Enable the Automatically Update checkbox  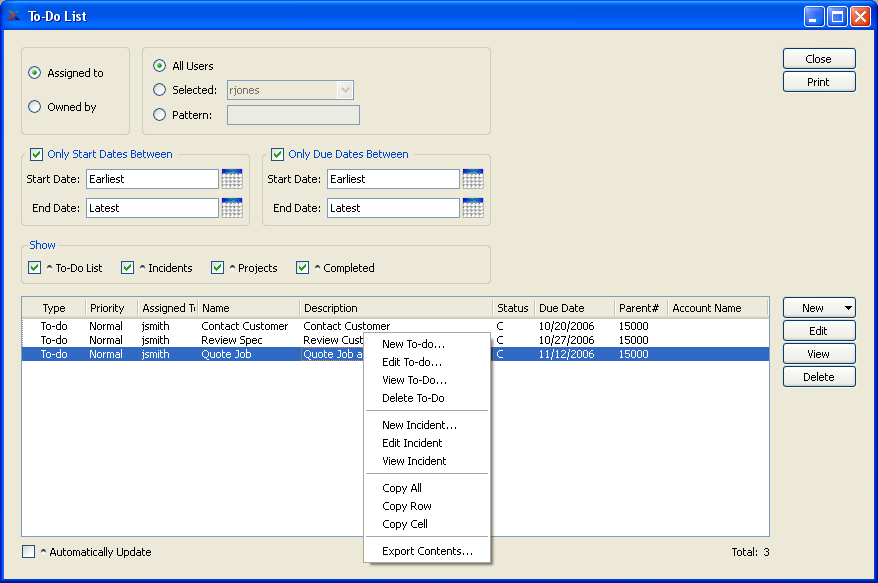29,552
